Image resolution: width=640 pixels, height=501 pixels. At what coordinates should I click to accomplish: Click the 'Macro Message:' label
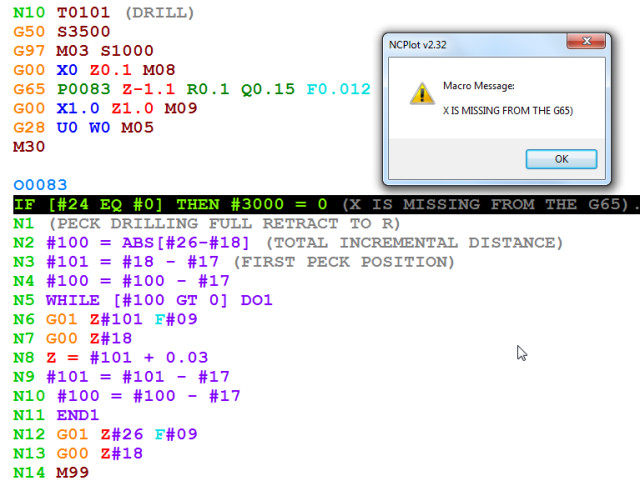pyautogui.click(x=479, y=86)
